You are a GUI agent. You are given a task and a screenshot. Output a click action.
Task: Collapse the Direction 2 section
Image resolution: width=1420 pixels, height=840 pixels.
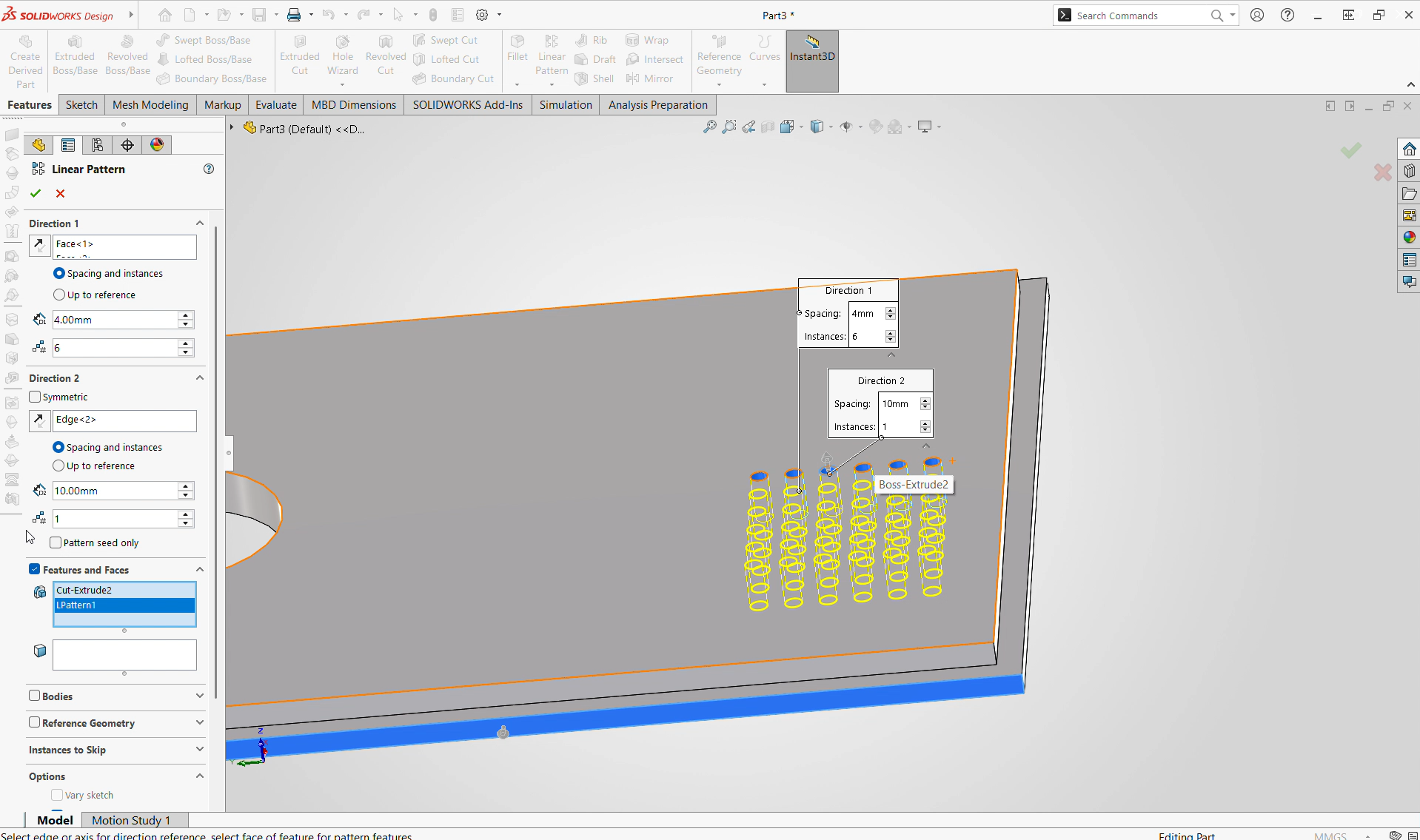pos(199,377)
